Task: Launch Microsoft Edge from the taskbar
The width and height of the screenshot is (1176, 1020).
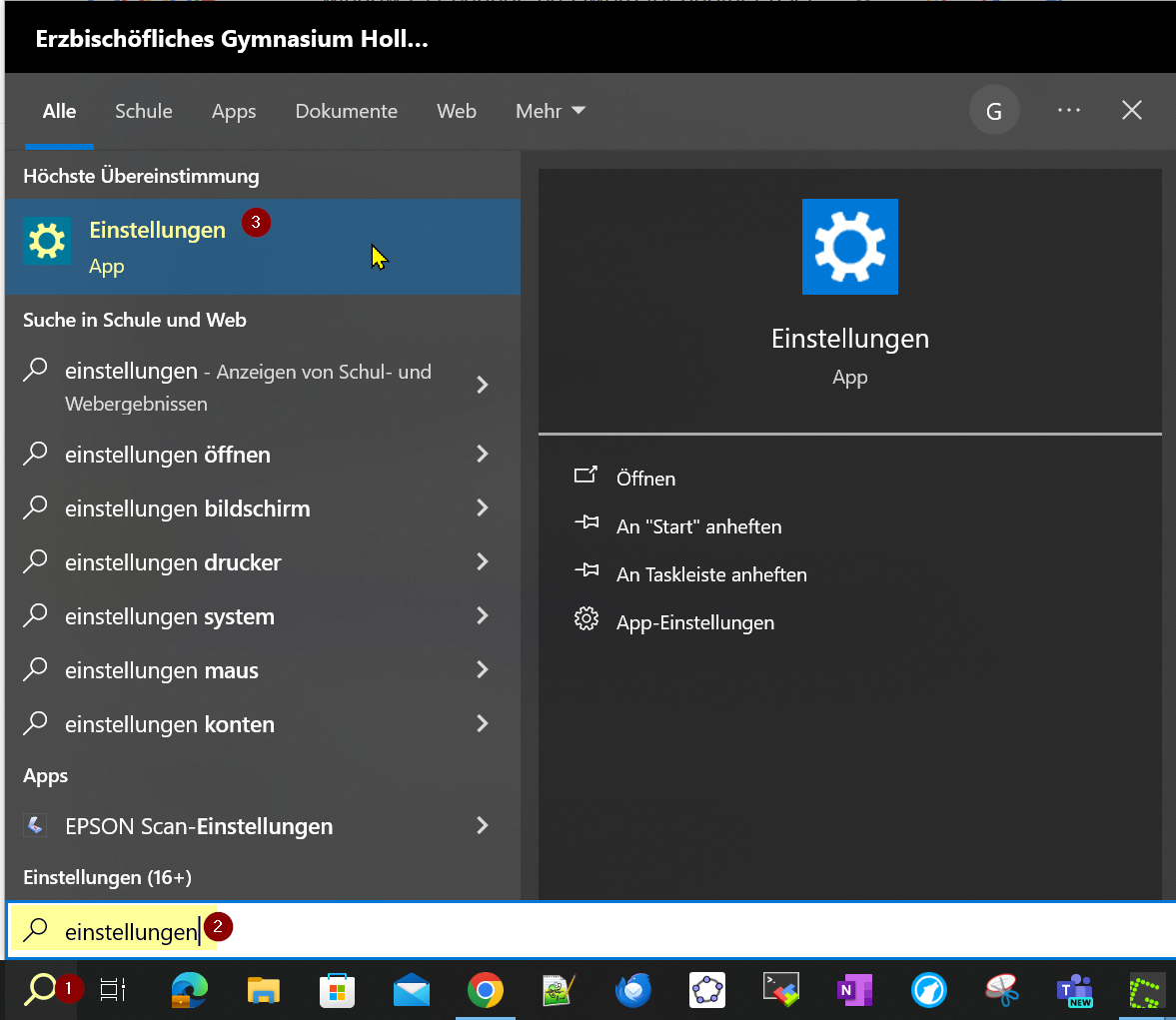Action: point(189,990)
